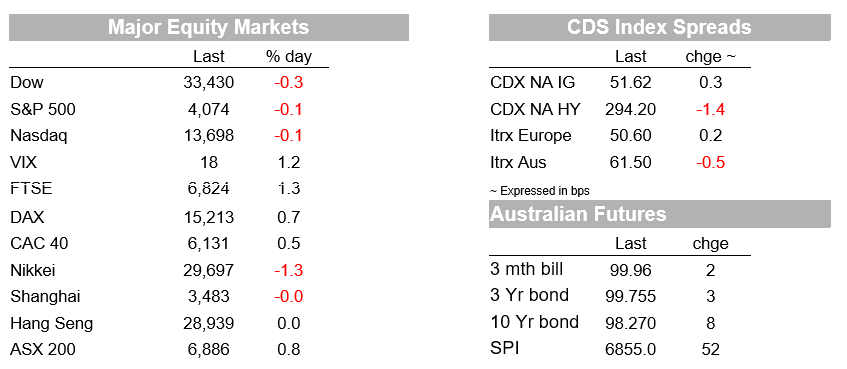Image resolution: width=847 pixels, height=369 pixels.
Task: Click the S&P 500 row label
Action: pos(43,110)
